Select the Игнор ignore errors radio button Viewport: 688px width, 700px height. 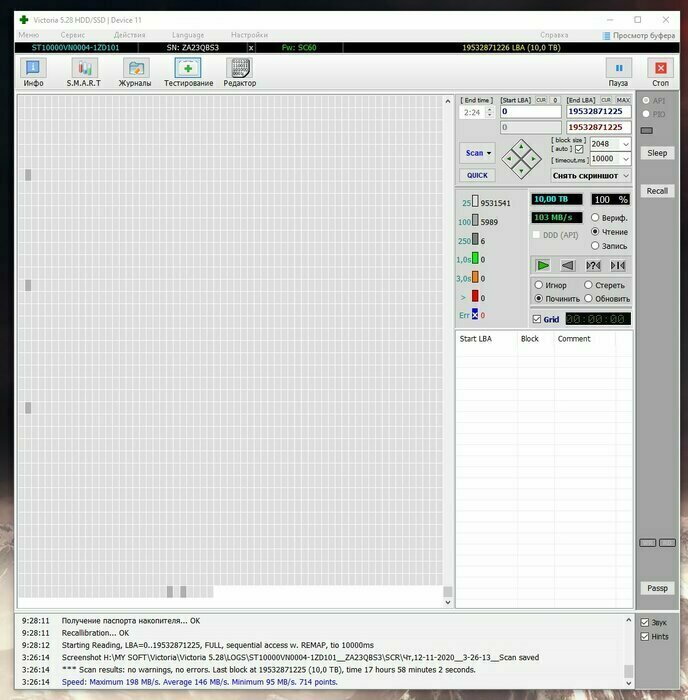pos(539,285)
